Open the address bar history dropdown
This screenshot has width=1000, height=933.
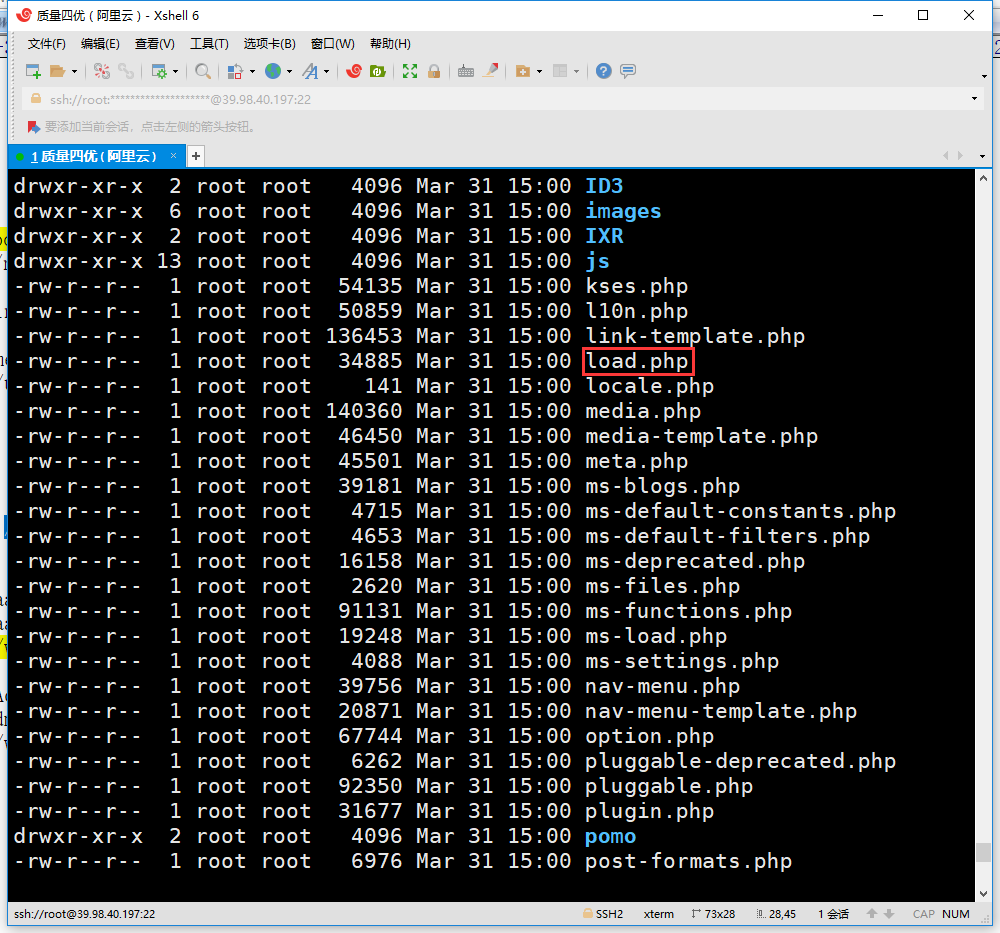[x=975, y=99]
